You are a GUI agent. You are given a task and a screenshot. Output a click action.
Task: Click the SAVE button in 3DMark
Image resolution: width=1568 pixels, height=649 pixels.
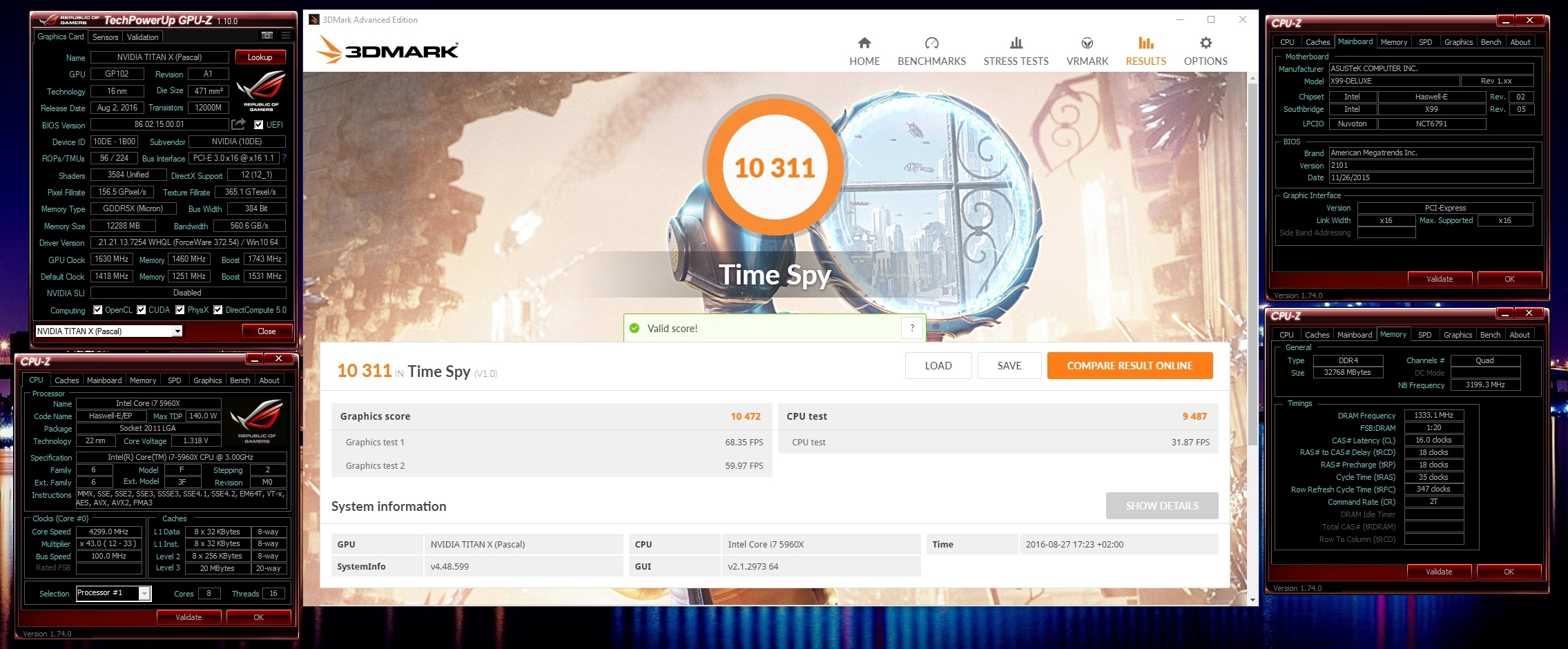click(x=1009, y=366)
